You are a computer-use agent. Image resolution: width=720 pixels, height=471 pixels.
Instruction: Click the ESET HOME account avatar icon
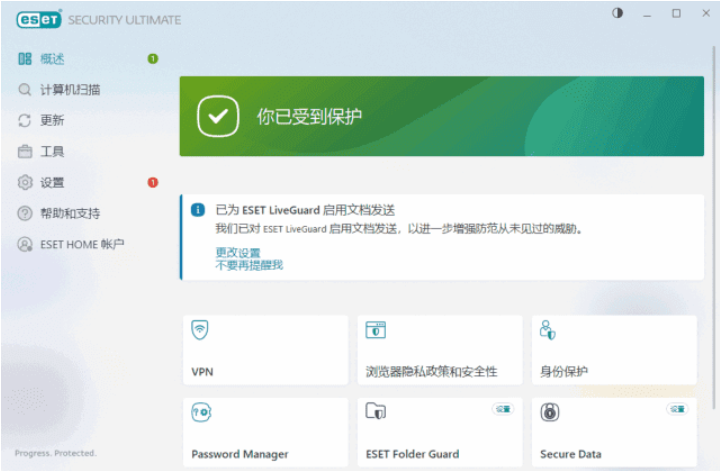pyautogui.click(x=25, y=244)
